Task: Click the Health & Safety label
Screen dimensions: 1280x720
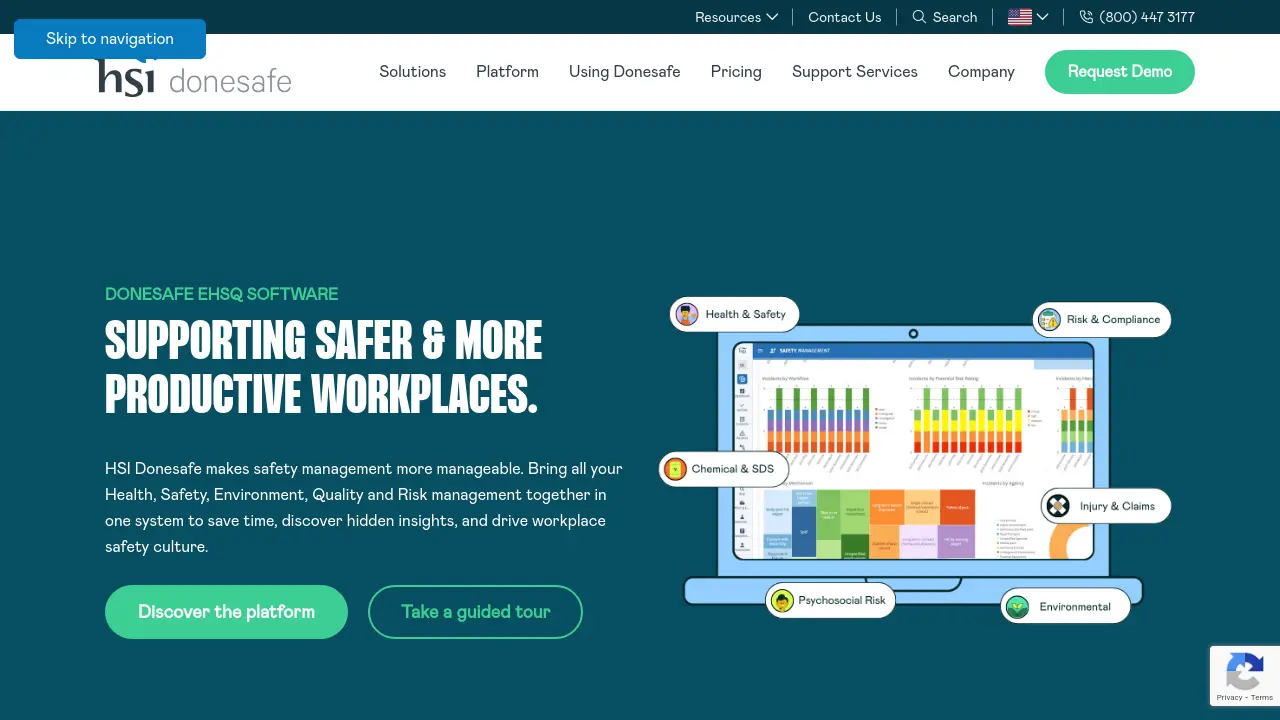Action: coord(745,314)
